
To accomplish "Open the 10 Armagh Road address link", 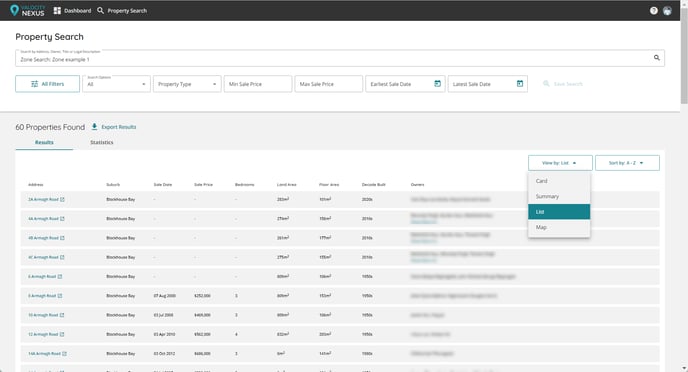I will coord(43,315).
